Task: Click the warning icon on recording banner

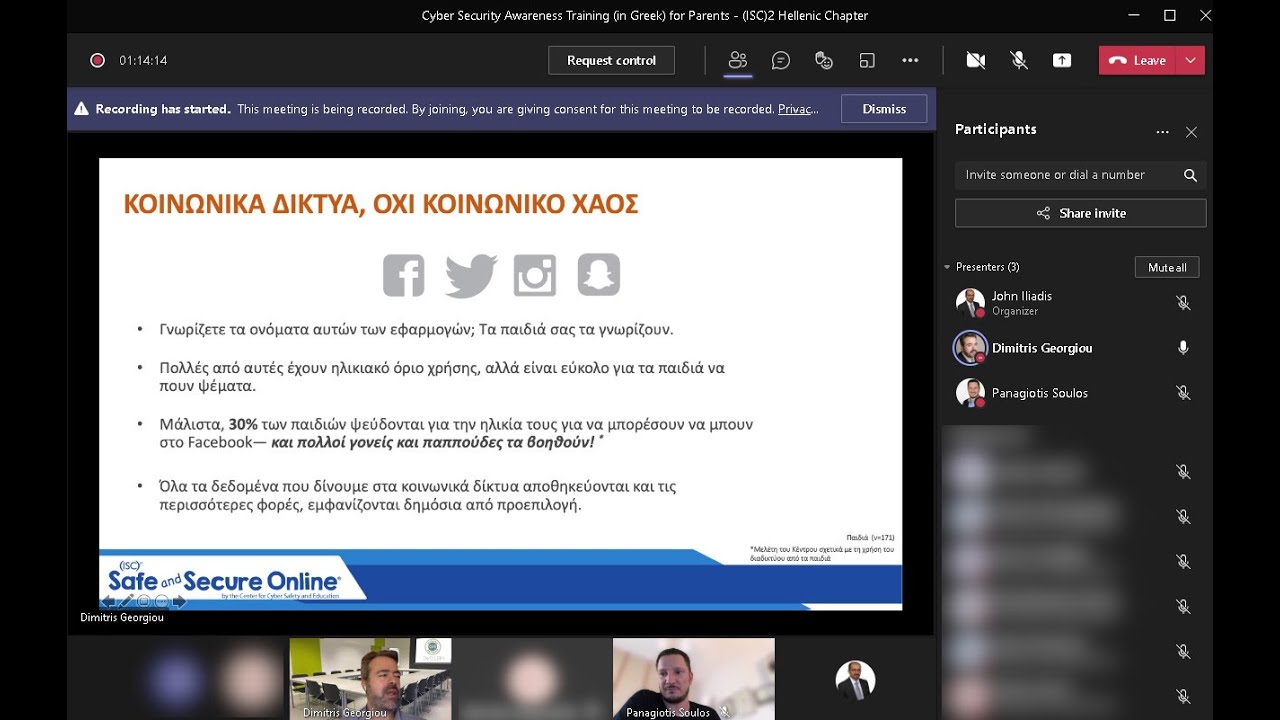Action: coord(81,109)
